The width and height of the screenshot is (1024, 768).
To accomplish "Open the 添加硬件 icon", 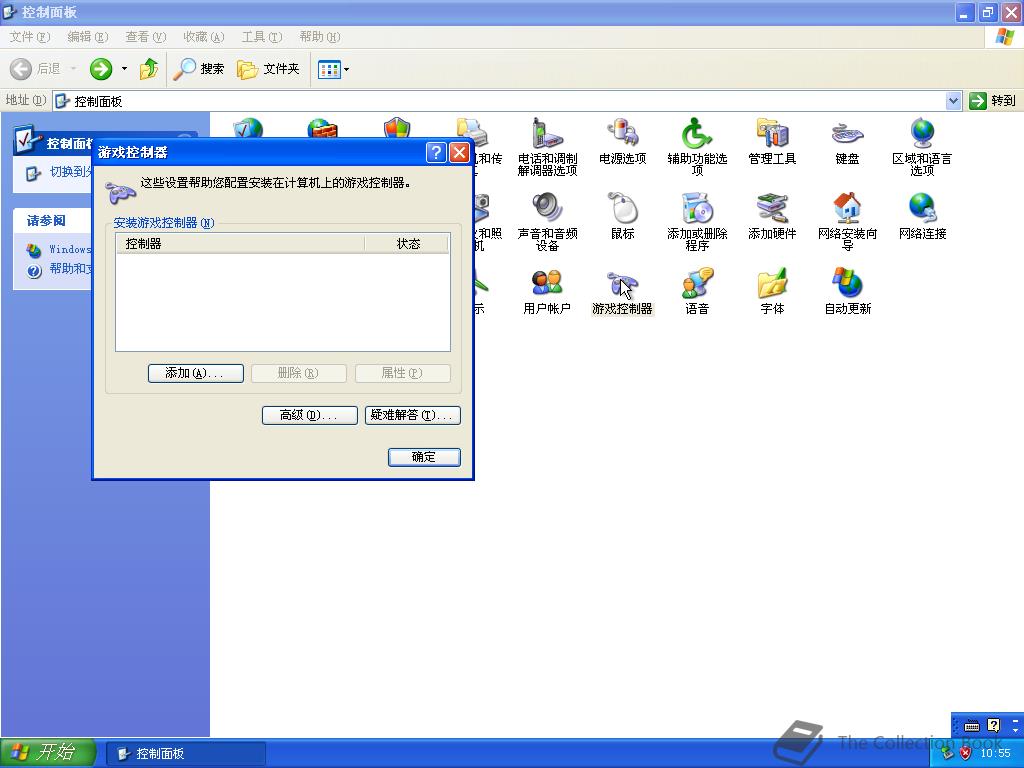I will click(x=772, y=216).
